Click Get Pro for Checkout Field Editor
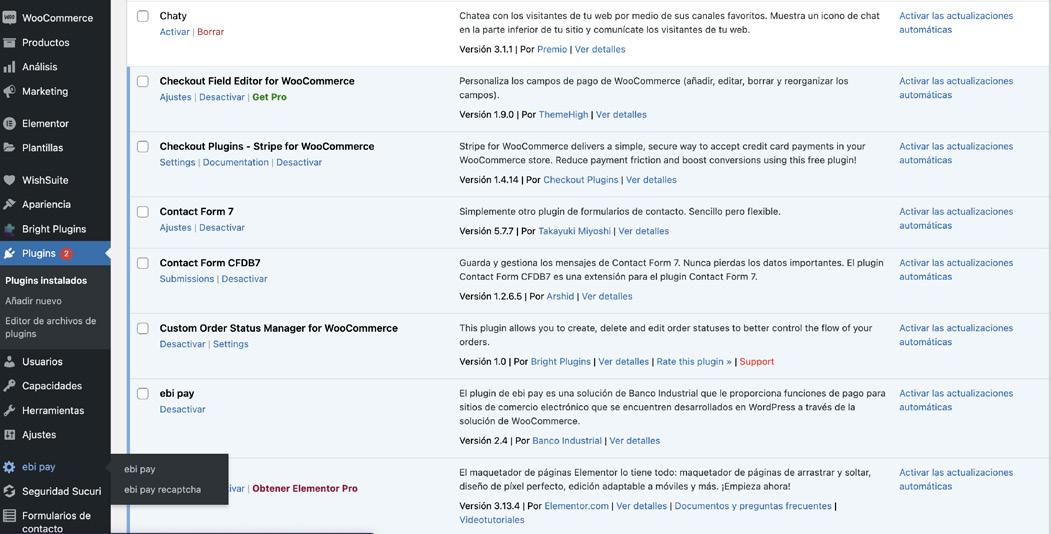This screenshot has width=1051, height=534. tap(269, 97)
